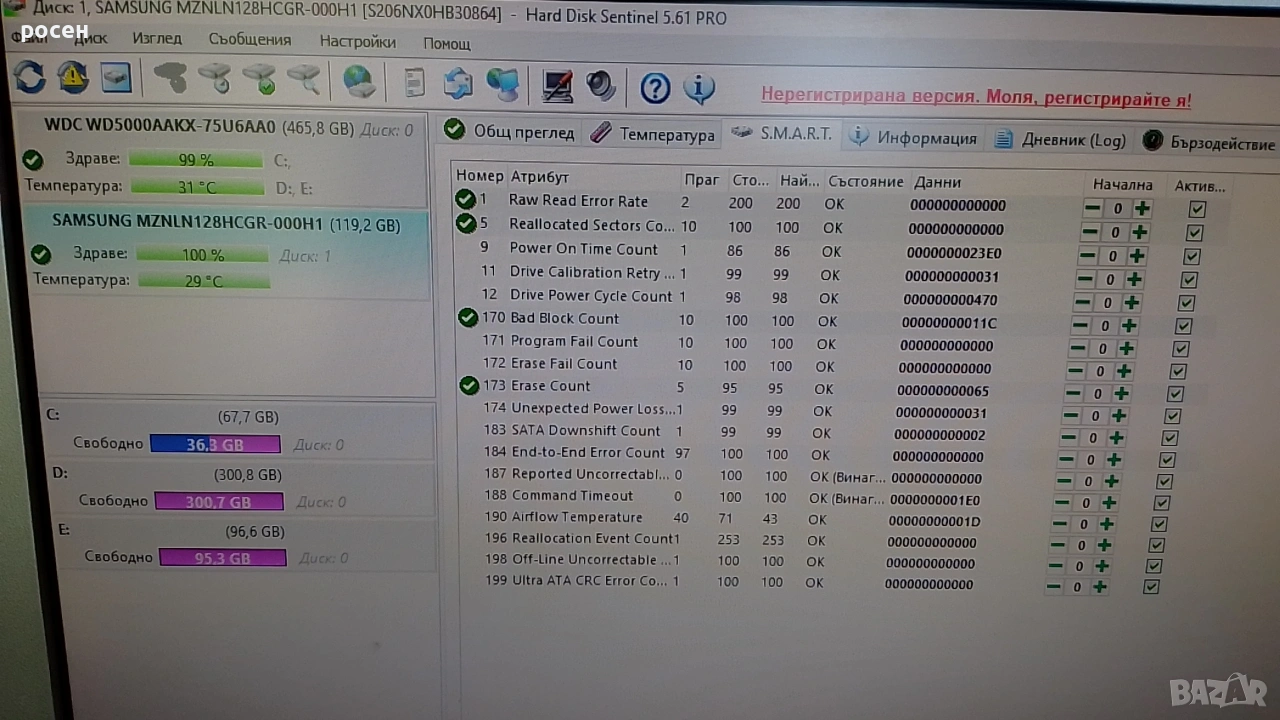Click green check icon beside Bad Block Count
Viewport: 1280px width, 720px height.
(x=468, y=318)
